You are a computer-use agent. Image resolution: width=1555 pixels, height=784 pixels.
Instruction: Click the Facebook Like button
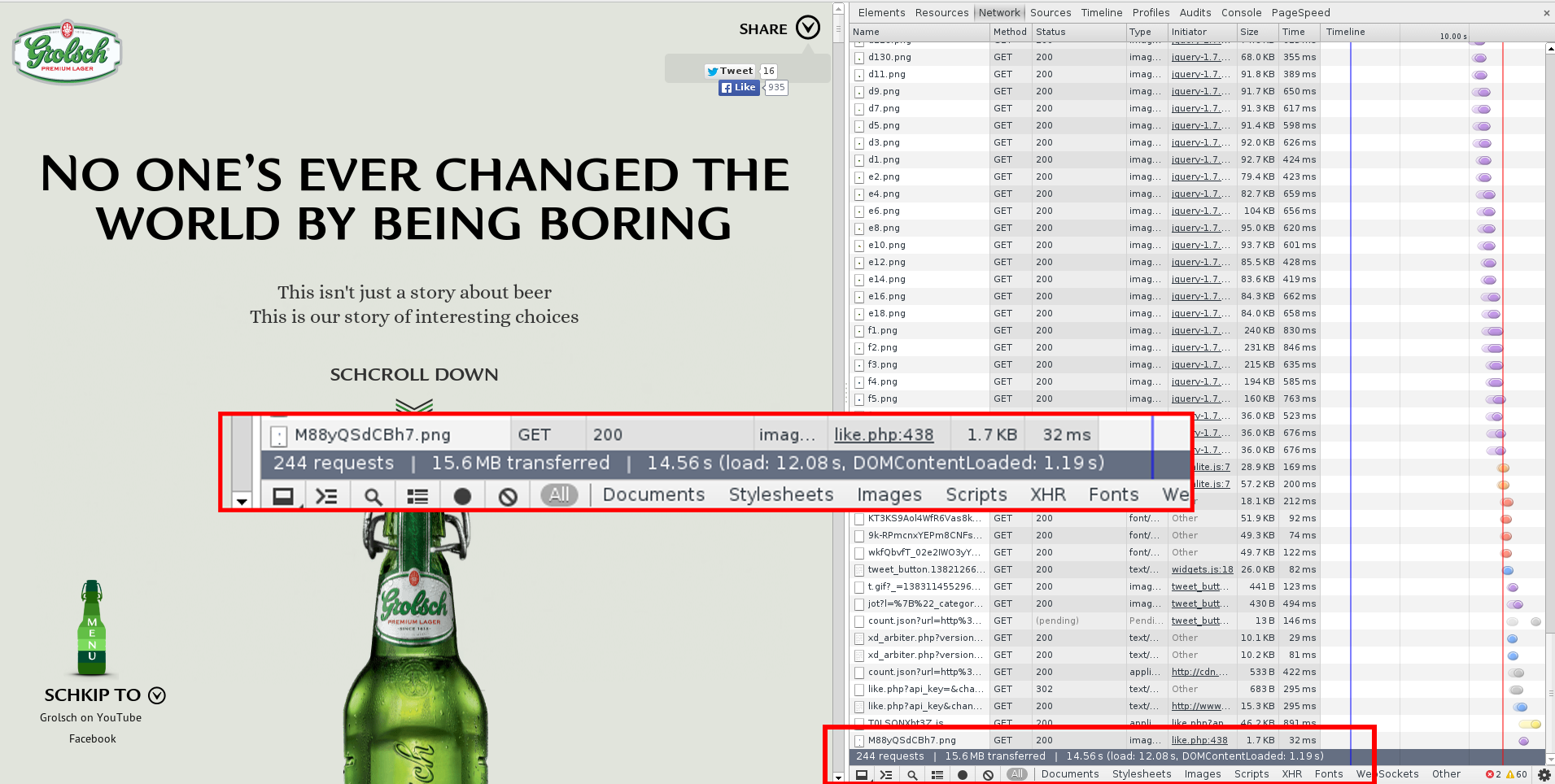point(739,88)
